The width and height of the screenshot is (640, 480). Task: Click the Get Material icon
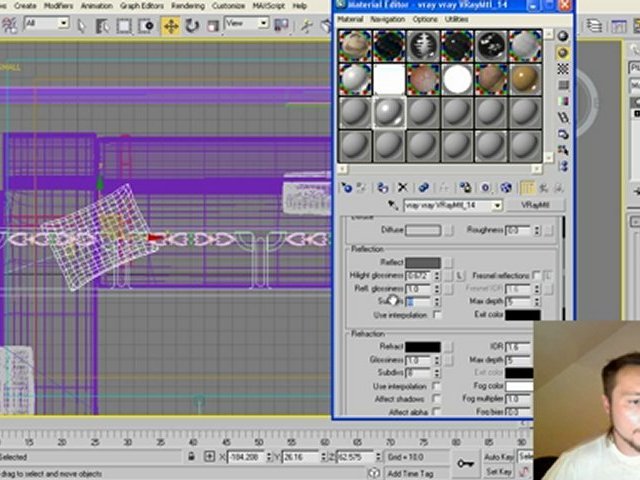pyautogui.click(x=347, y=187)
